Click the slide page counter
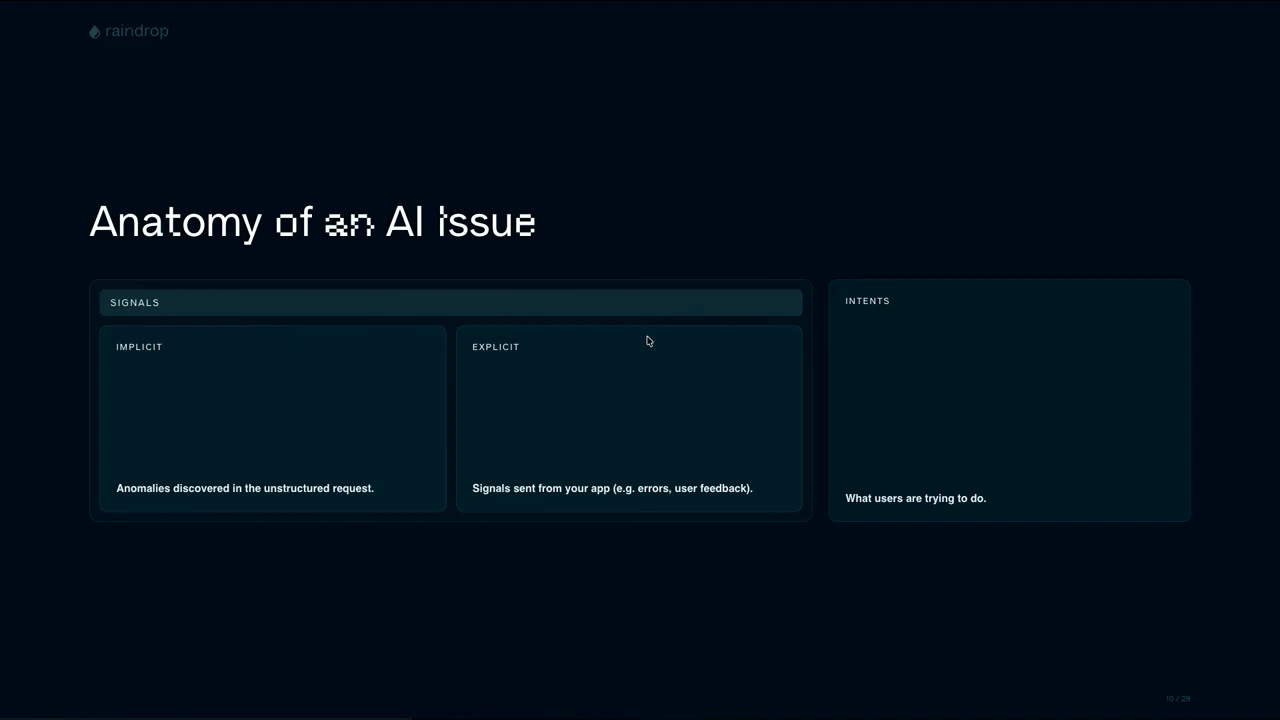The height and width of the screenshot is (720, 1280). tap(1178, 699)
